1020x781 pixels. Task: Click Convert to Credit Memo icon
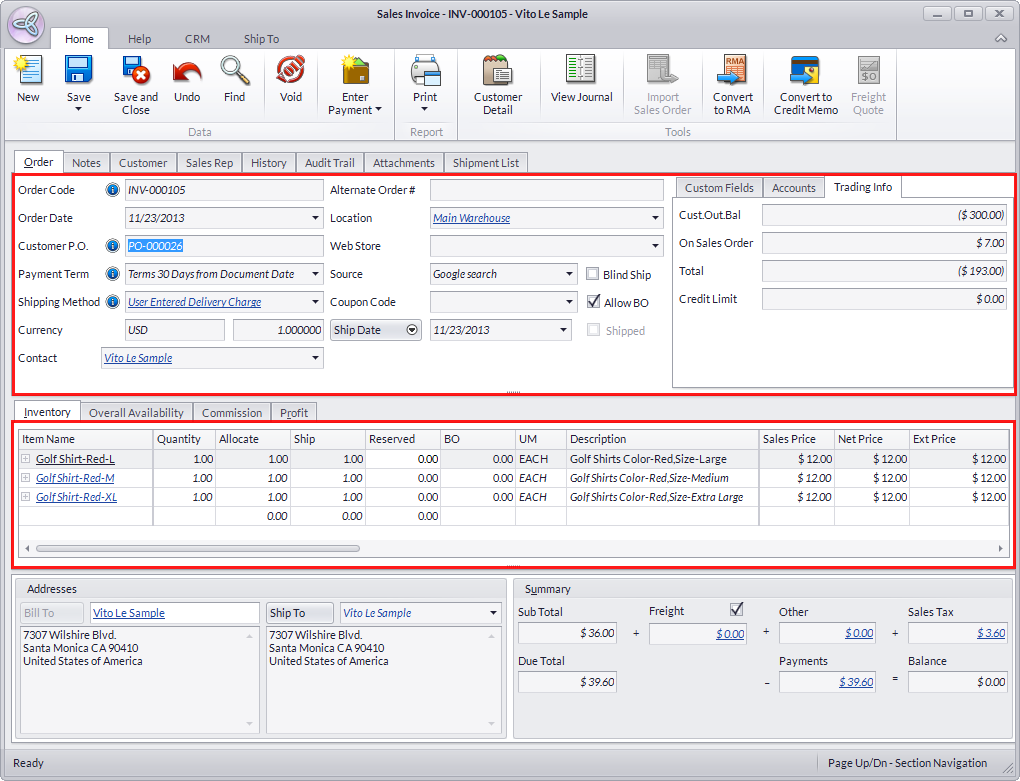point(805,72)
